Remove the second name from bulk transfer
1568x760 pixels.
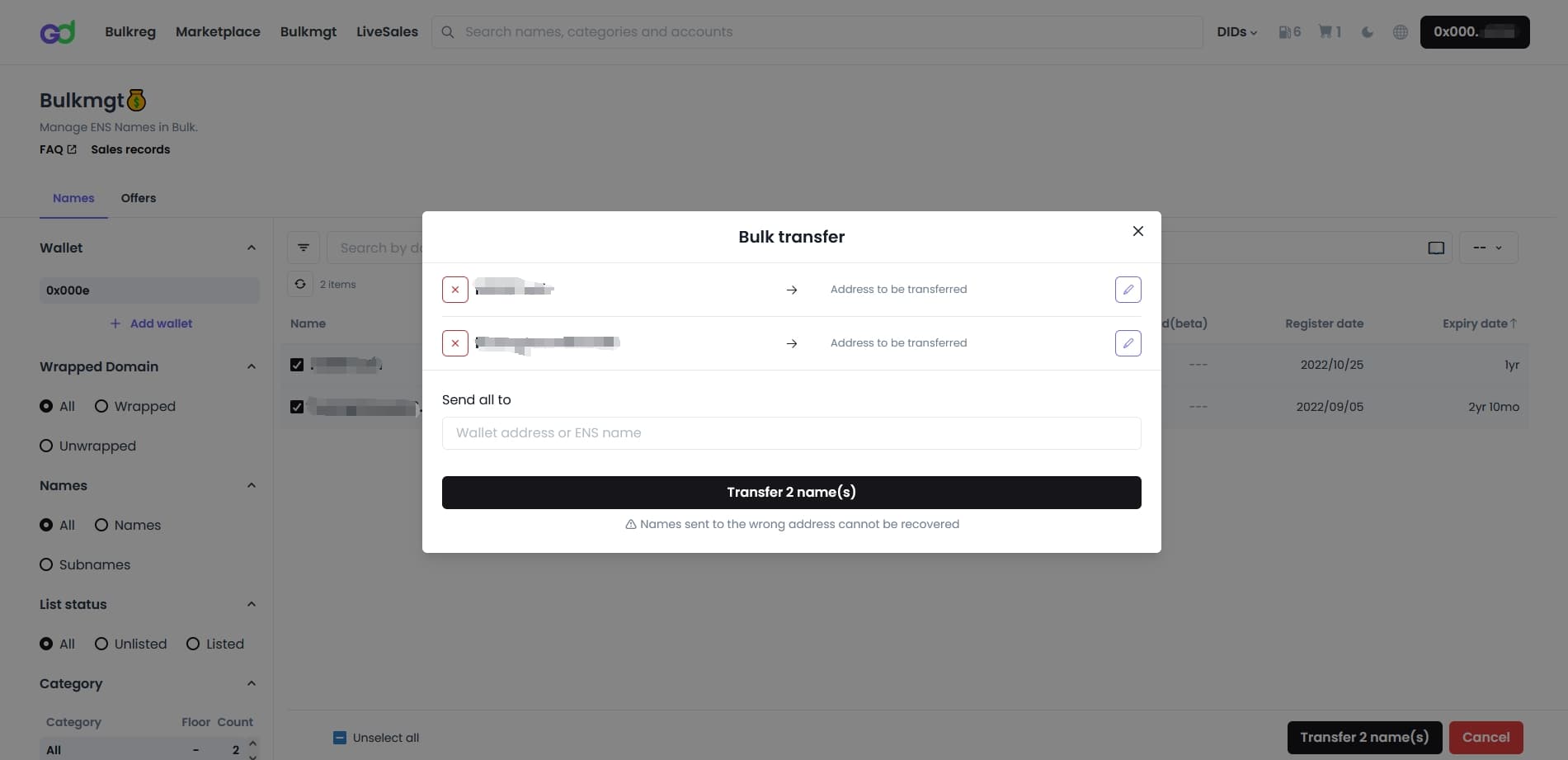[455, 343]
